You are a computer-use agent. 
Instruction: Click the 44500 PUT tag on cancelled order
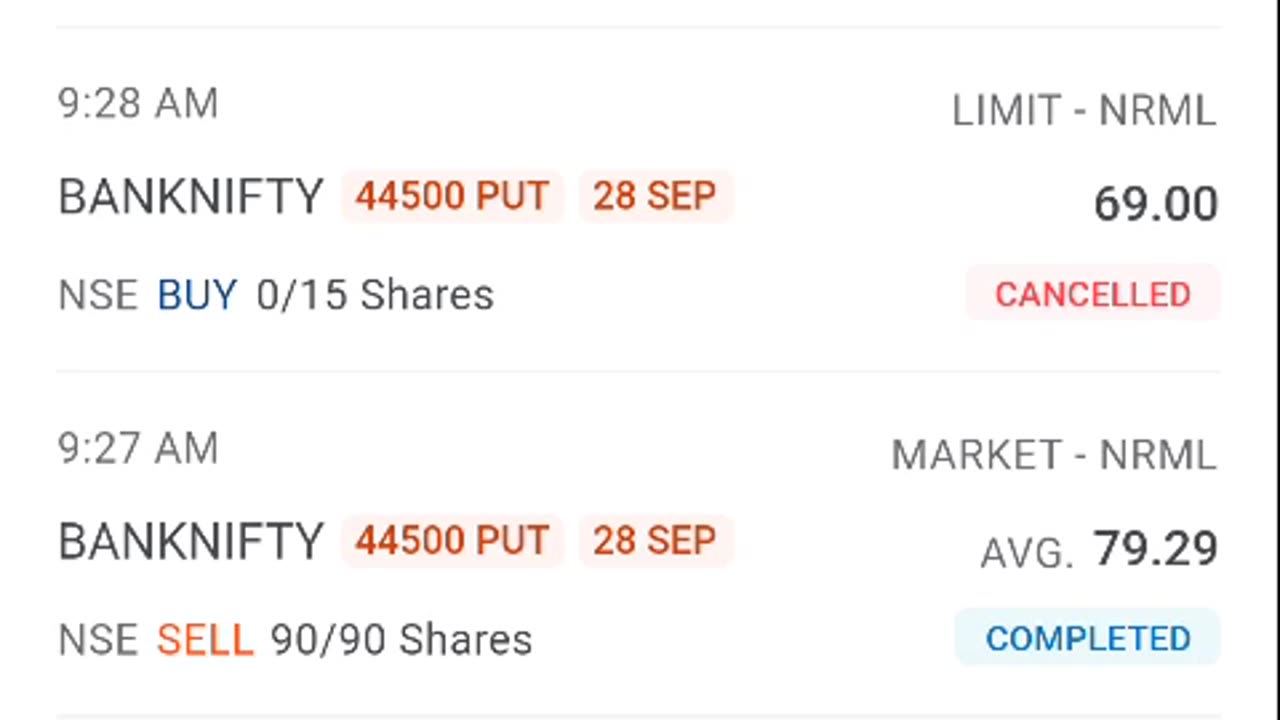[452, 196]
